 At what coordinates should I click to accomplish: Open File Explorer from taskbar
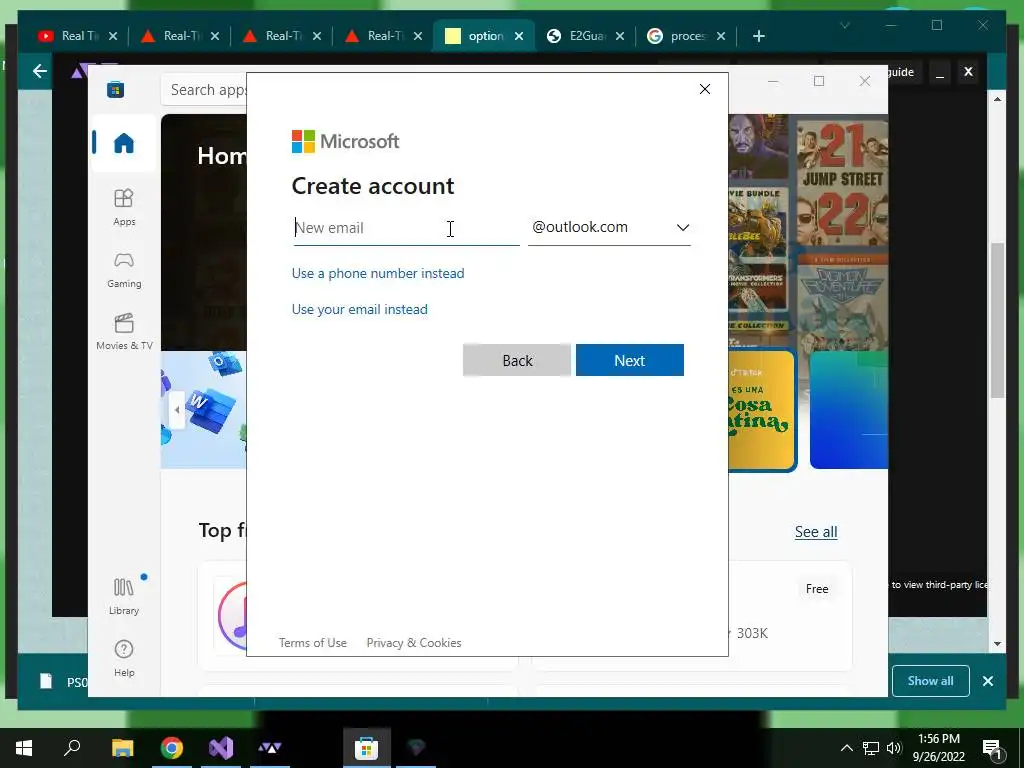click(122, 748)
